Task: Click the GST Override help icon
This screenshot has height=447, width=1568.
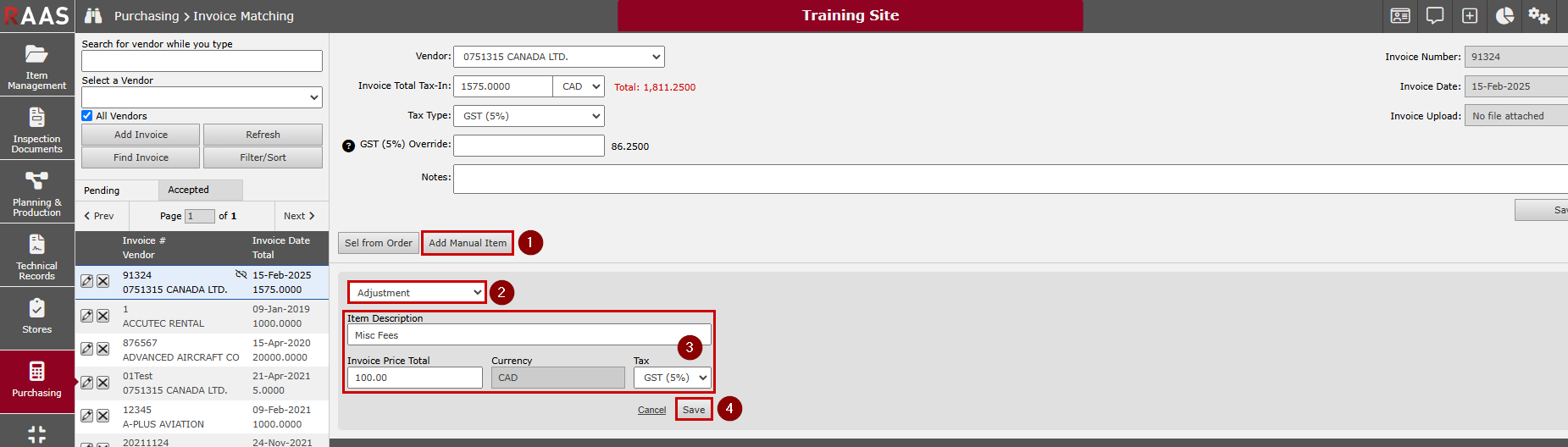Action: coord(348,146)
